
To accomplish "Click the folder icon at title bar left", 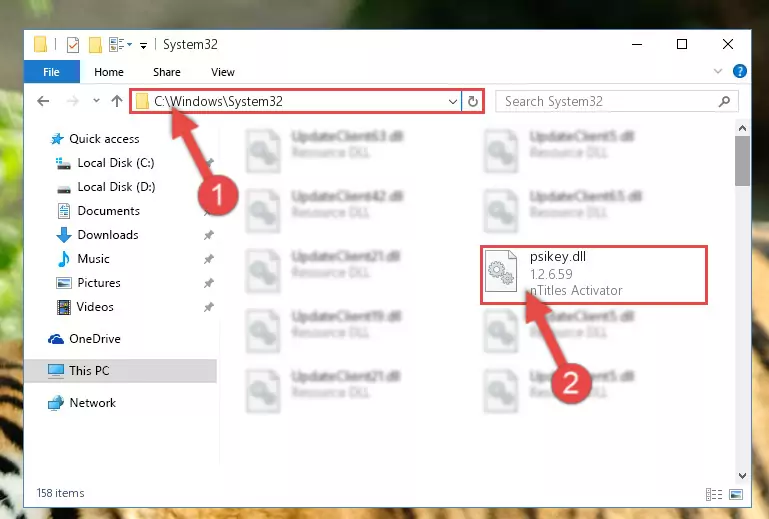I will [x=41, y=44].
